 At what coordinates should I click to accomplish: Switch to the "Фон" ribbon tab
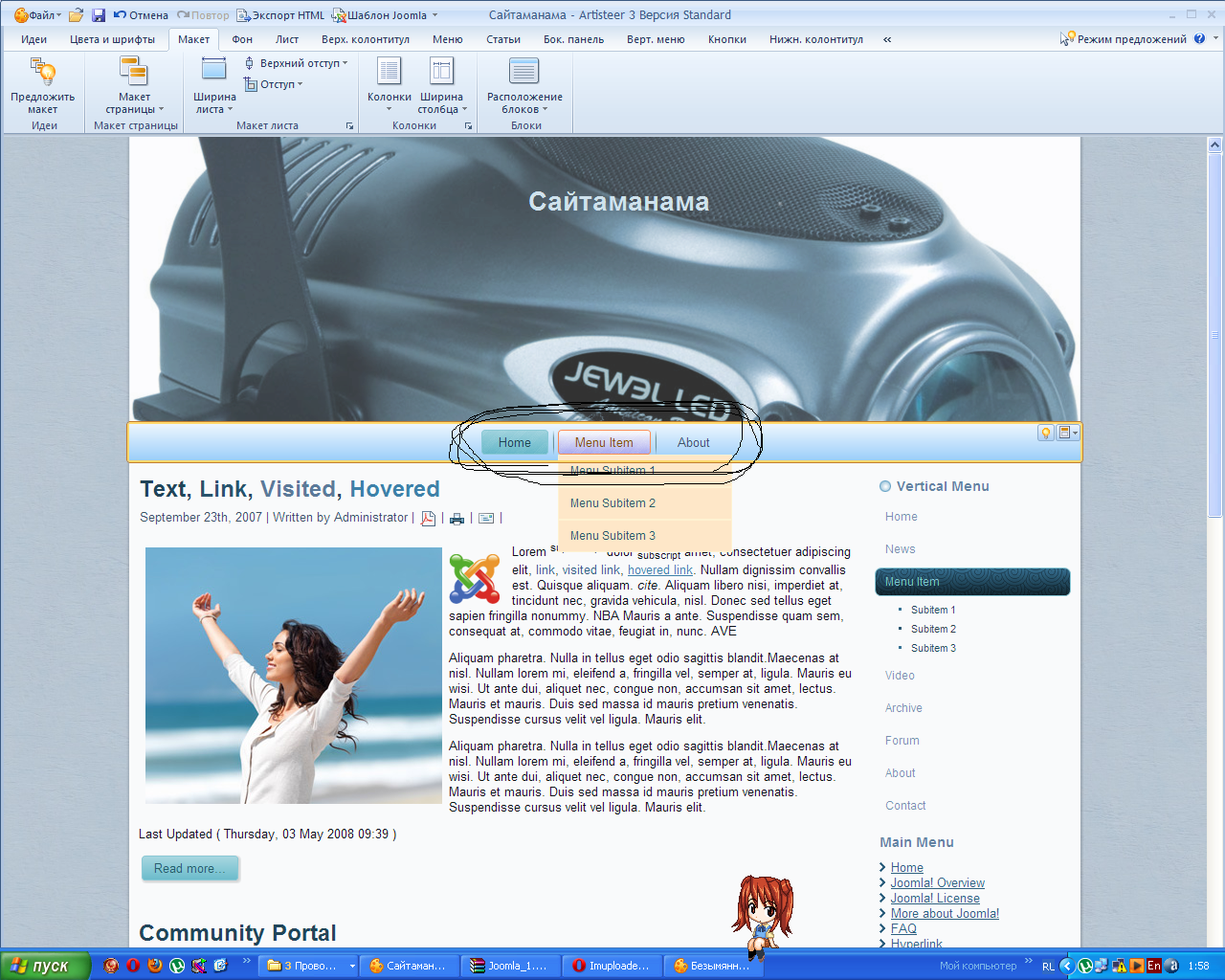click(x=241, y=39)
